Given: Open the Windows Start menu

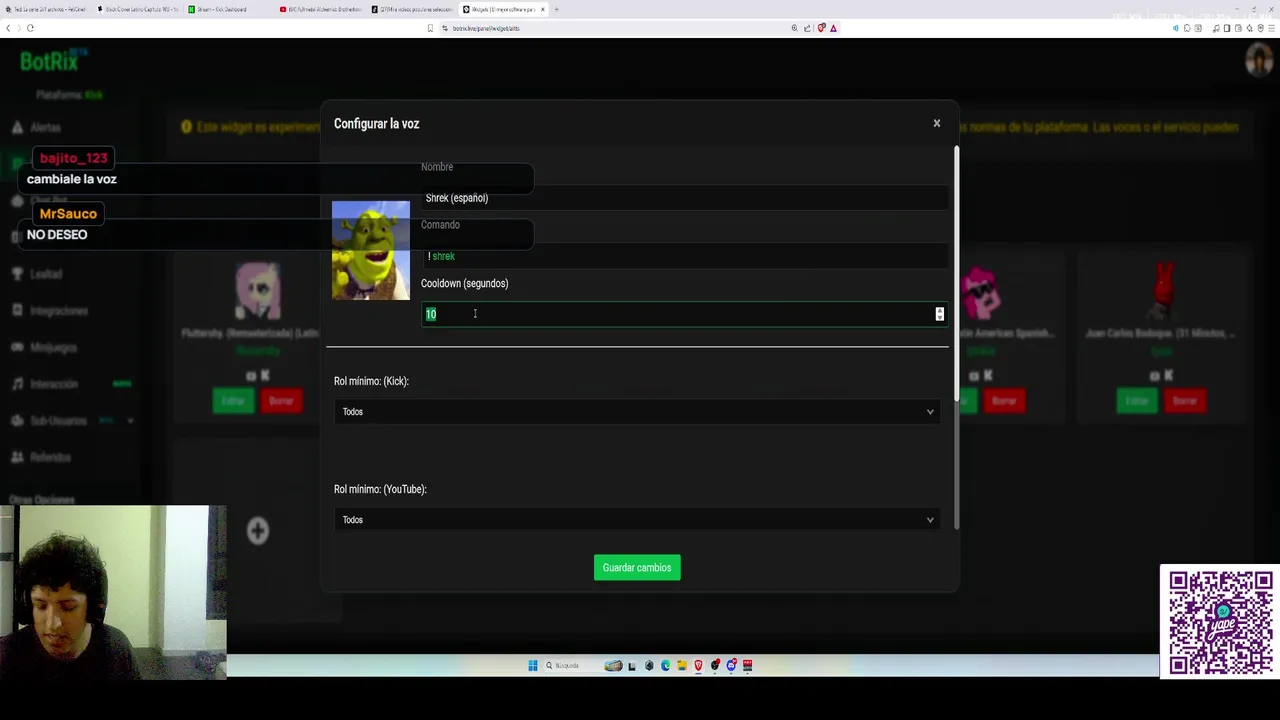Looking at the screenshot, I should (533, 666).
